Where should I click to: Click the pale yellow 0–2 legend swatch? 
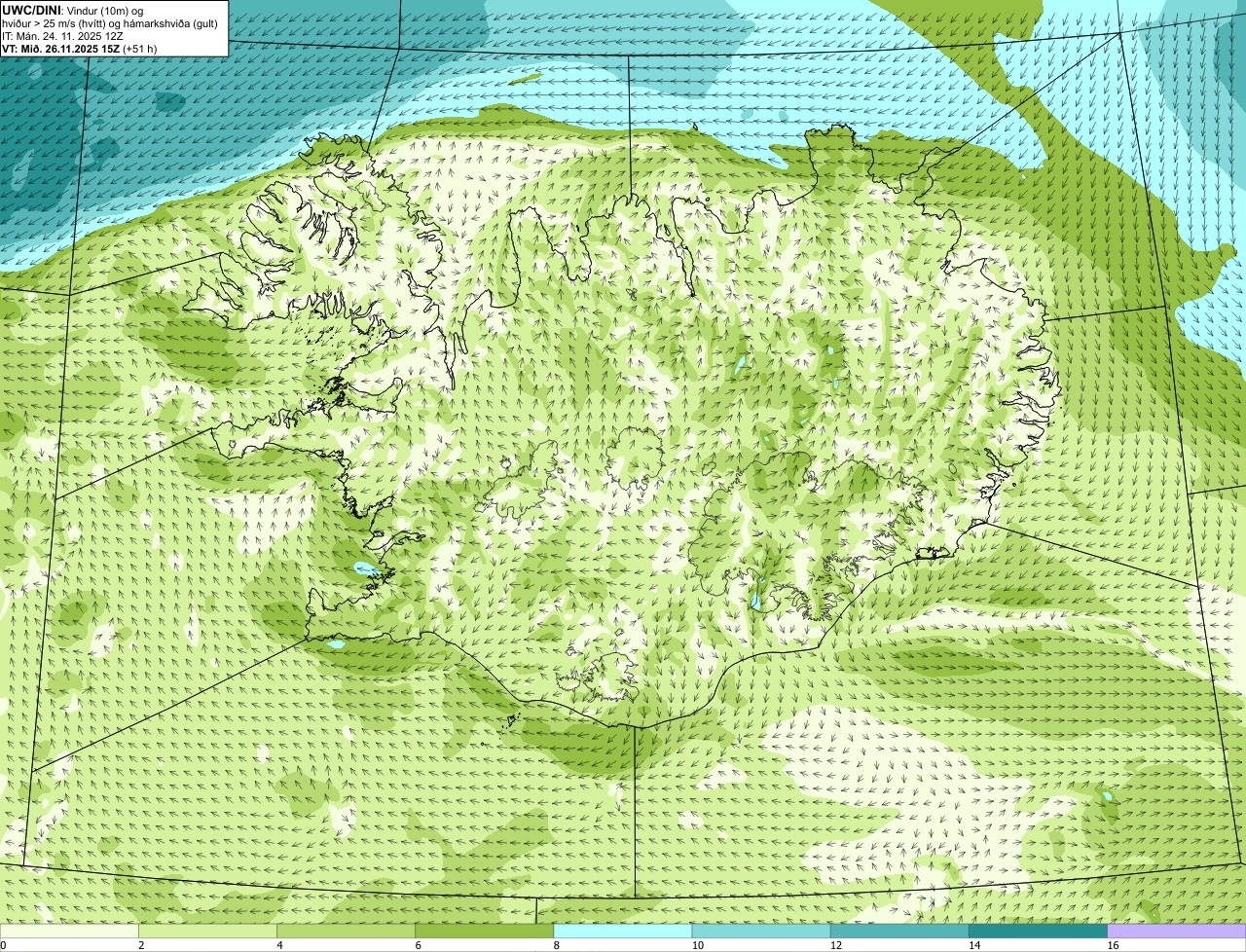(x=69, y=931)
